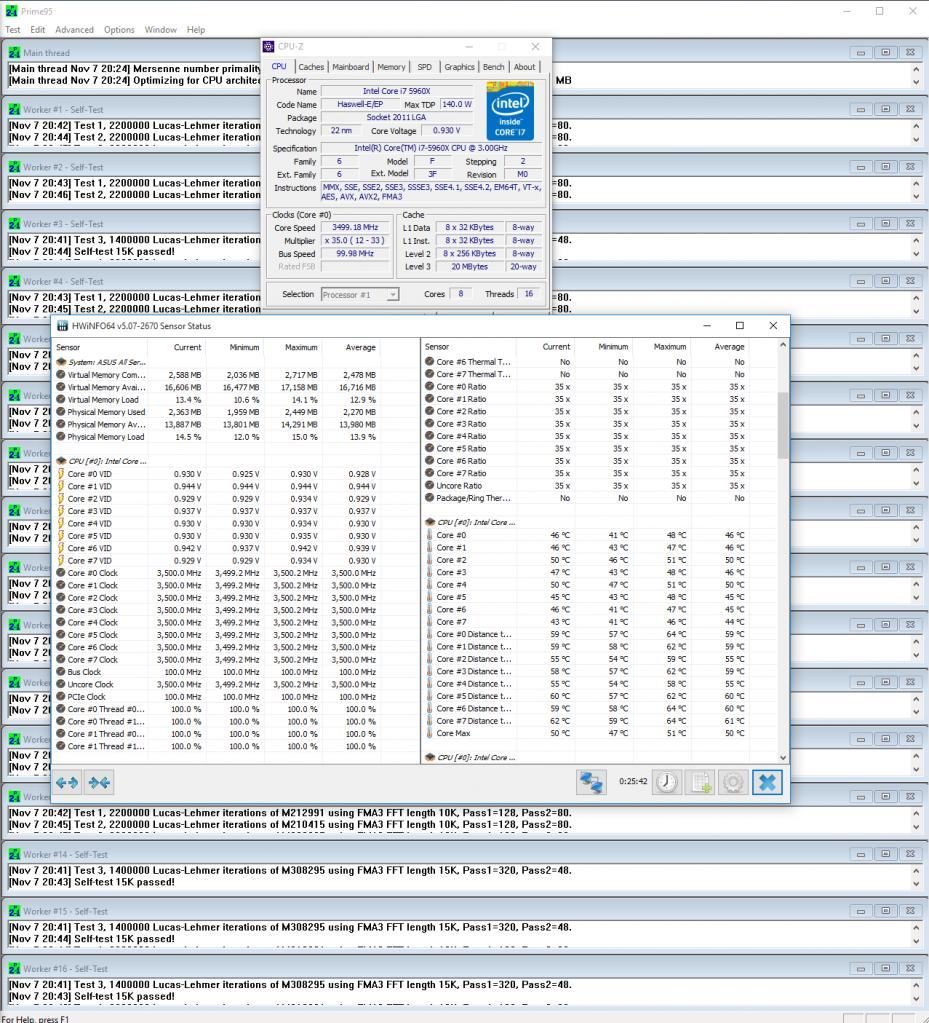Click the bolt icon beside Core #0 VID
The image size is (929, 1023).
tap(61, 474)
